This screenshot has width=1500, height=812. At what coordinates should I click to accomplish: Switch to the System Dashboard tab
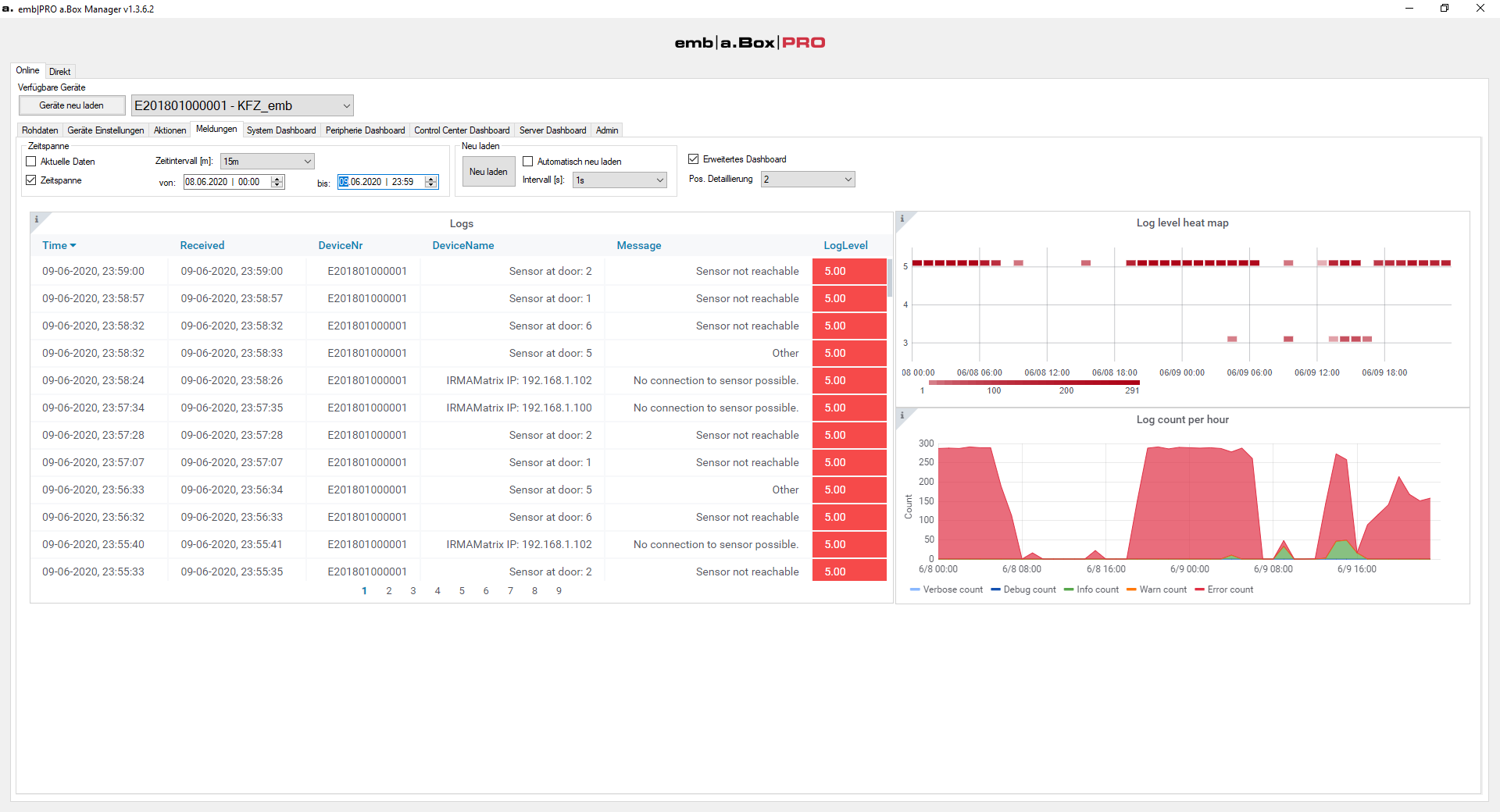click(x=281, y=130)
